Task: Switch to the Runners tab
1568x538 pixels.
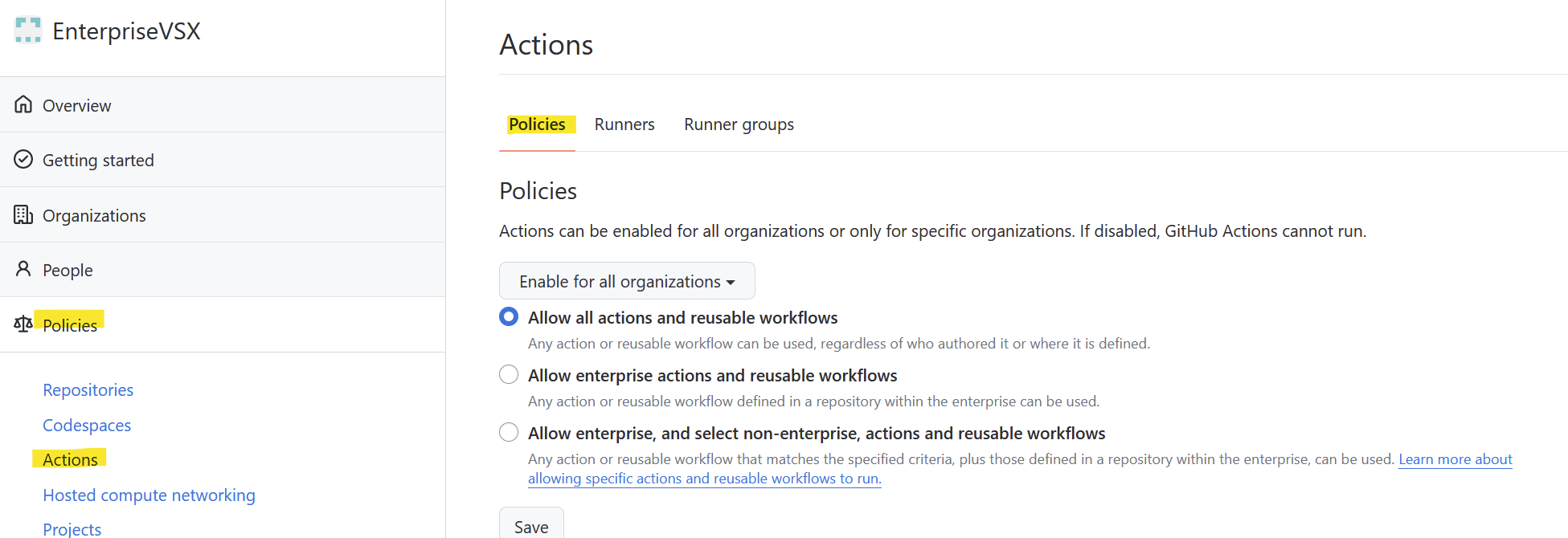Action: click(x=624, y=124)
